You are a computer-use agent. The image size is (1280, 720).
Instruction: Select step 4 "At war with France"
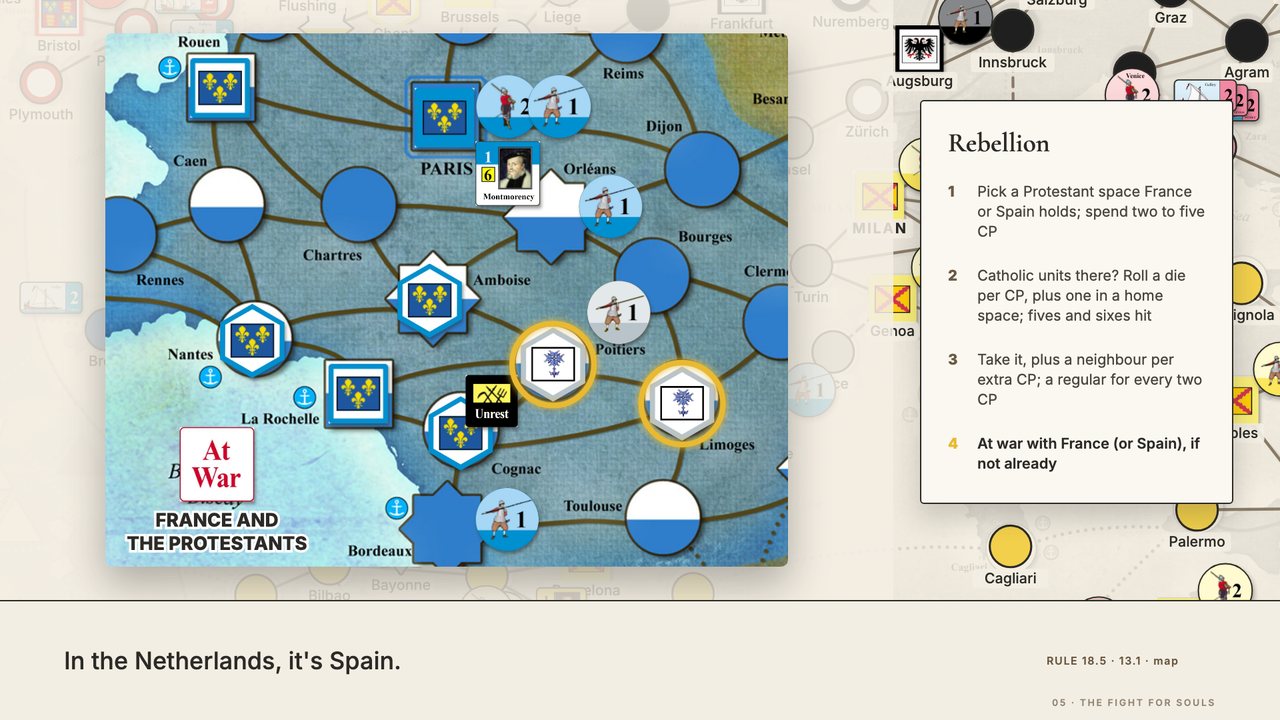pos(1077,453)
